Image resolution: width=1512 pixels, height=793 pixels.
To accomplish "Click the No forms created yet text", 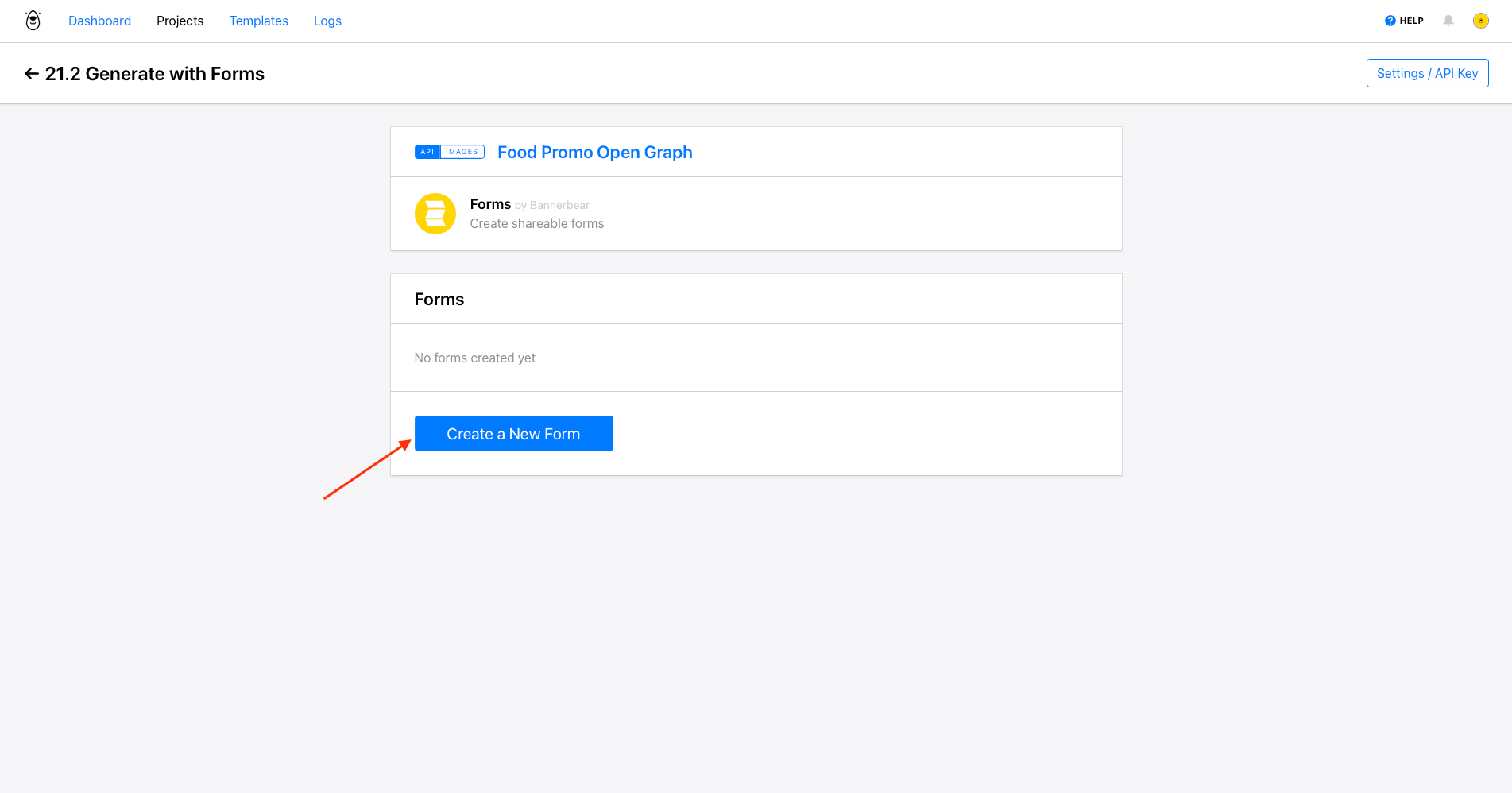I will pos(474,358).
